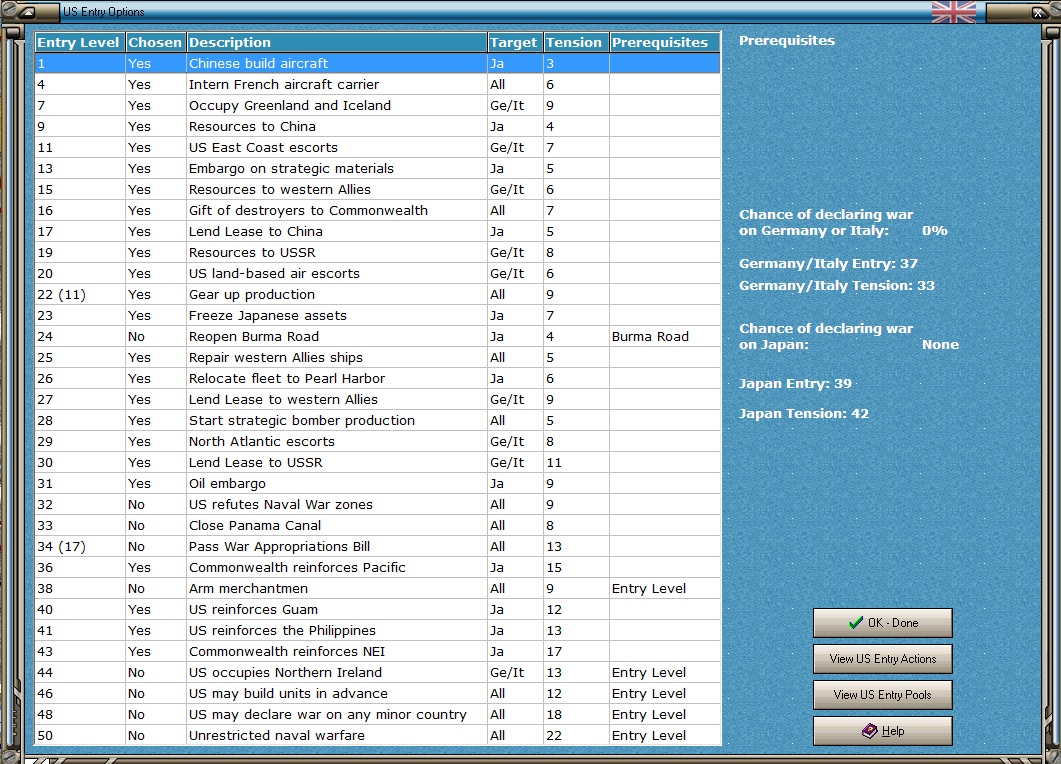Select 'Gift of destroyers to Commonwealth' row
This screenshot has height=764, width=1061.
378,210
